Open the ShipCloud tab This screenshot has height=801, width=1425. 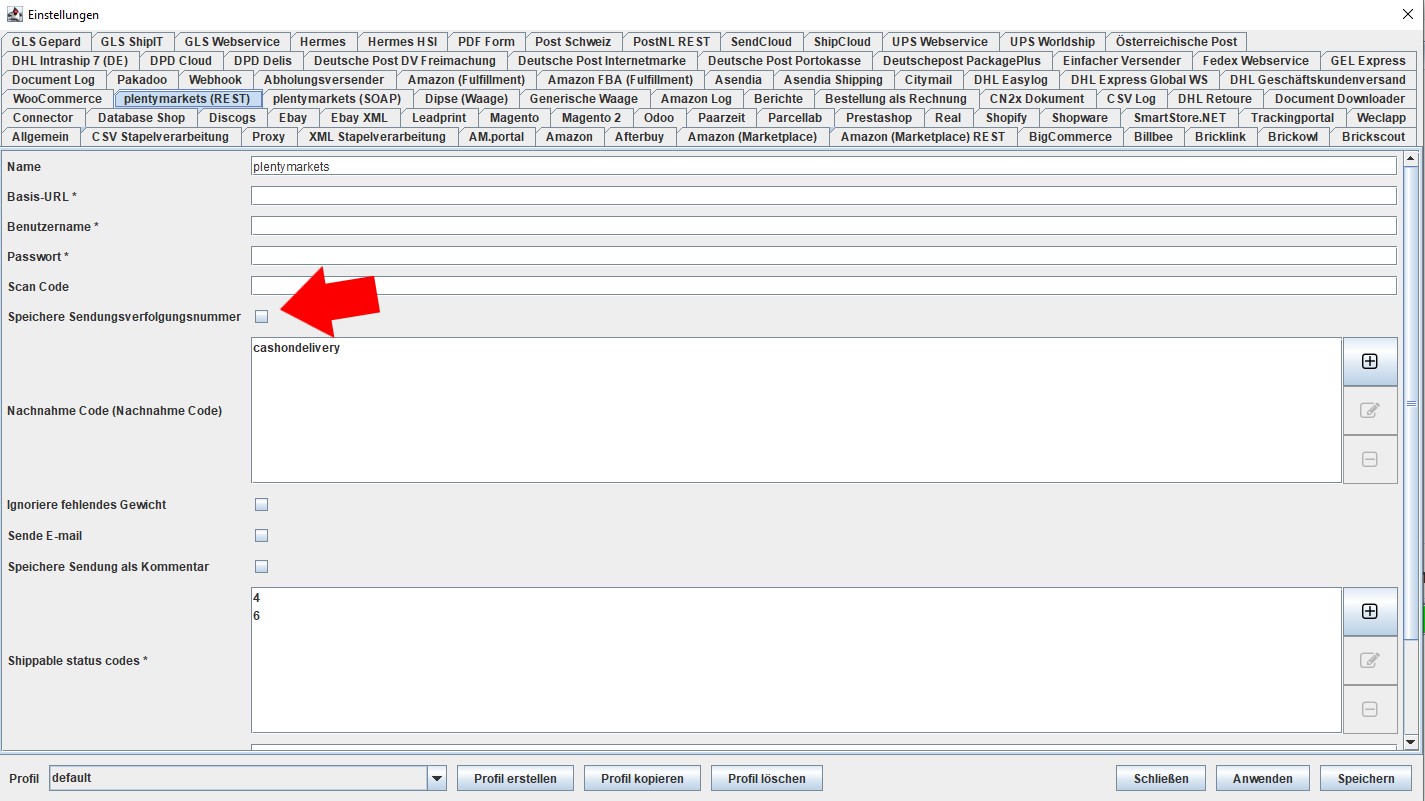coord(842,42)
